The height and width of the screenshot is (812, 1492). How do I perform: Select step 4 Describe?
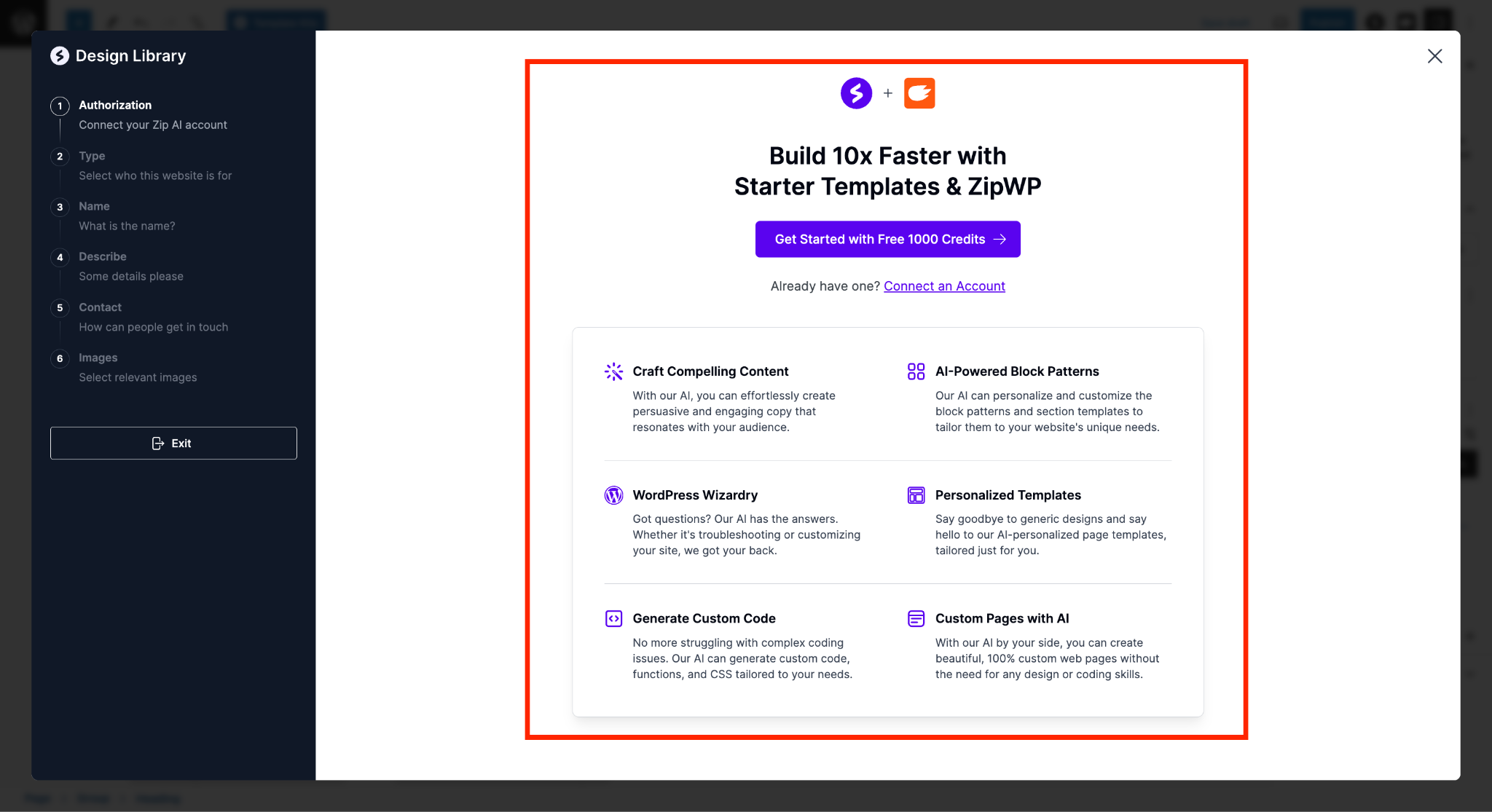point(102,257)
